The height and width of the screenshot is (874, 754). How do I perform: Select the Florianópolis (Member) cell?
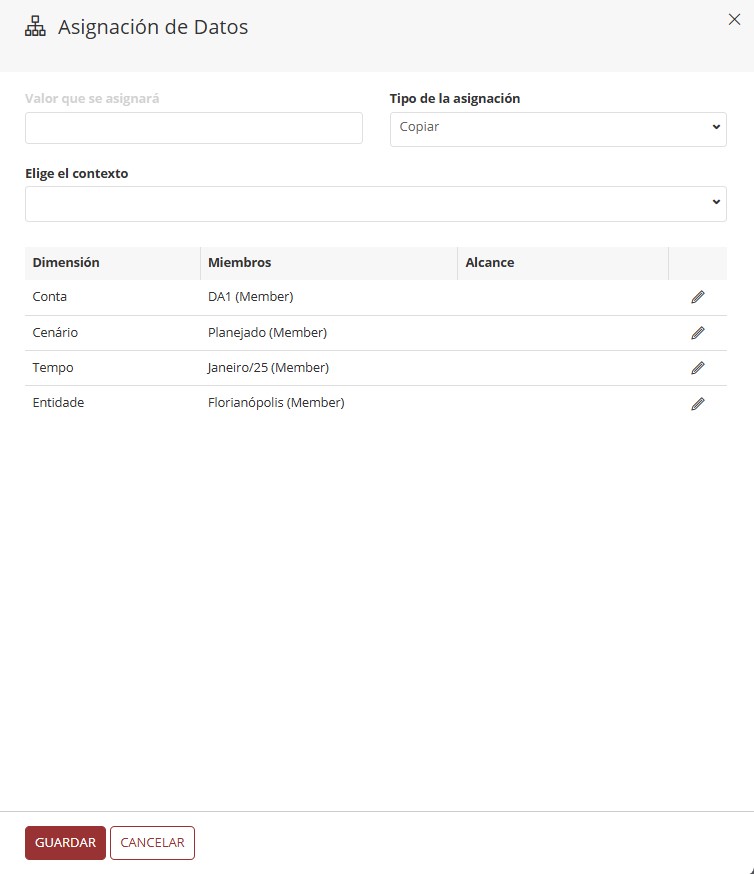[276, 402]
